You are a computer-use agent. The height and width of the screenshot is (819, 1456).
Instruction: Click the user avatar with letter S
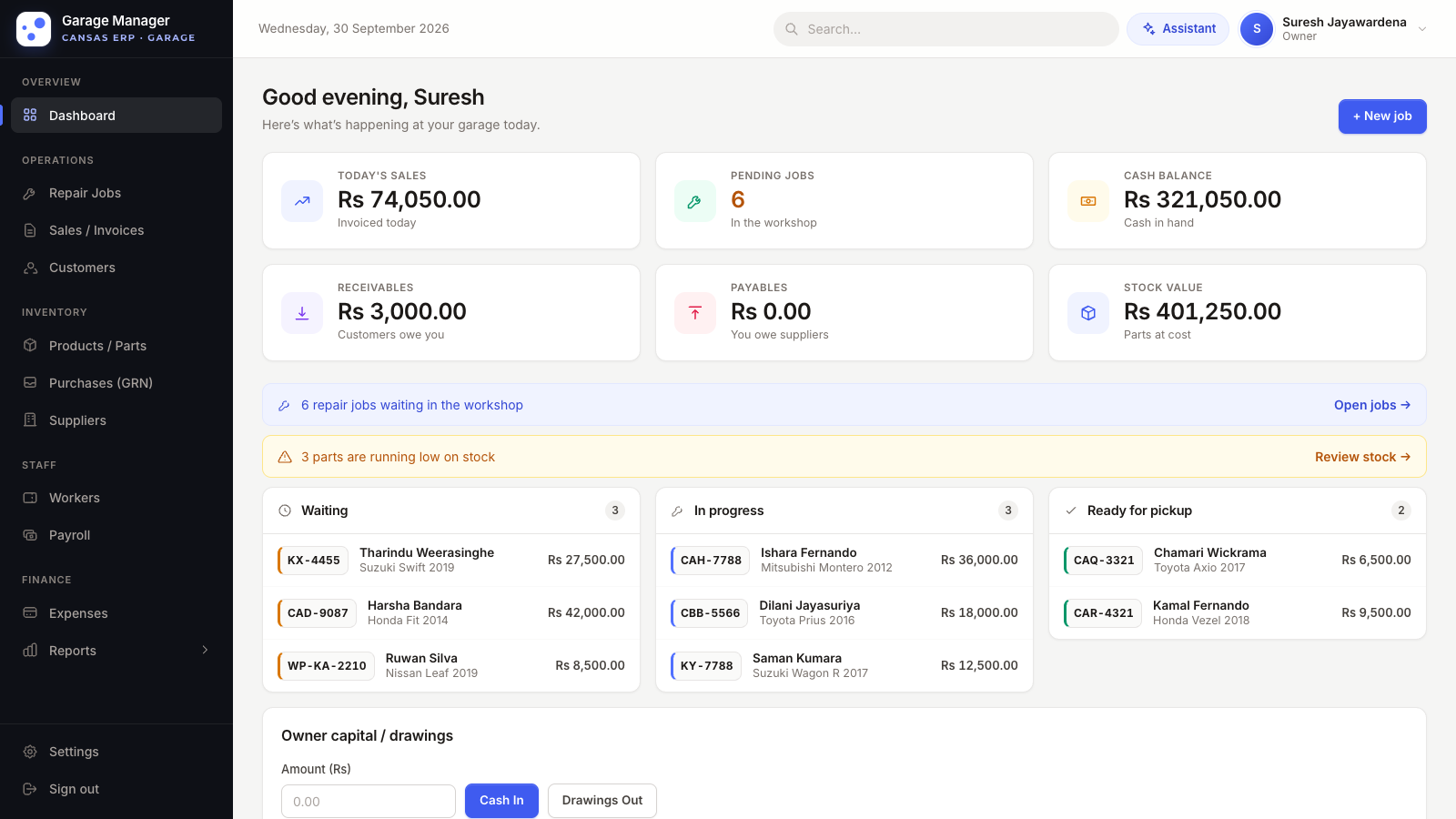(1257, 29)
